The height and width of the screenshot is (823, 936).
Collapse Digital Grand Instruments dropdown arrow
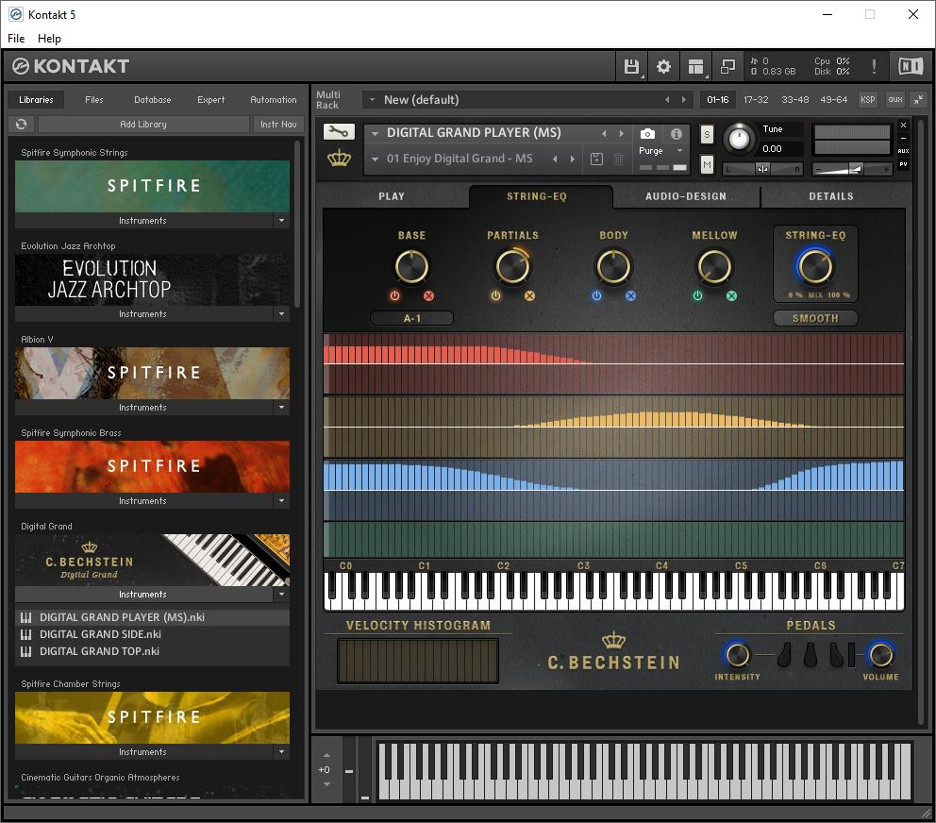click(282, 594)
